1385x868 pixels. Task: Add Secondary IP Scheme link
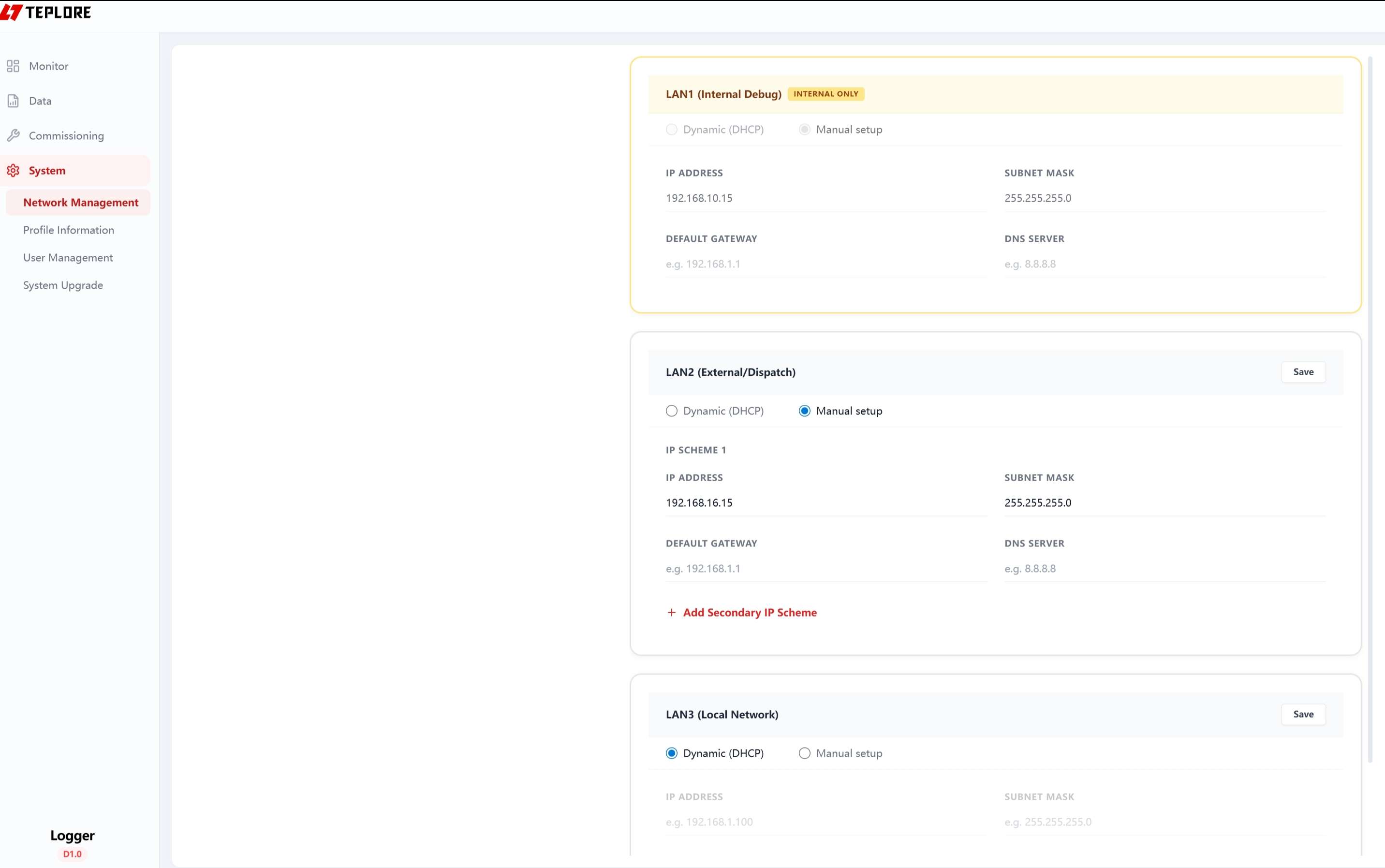[749, 613]
